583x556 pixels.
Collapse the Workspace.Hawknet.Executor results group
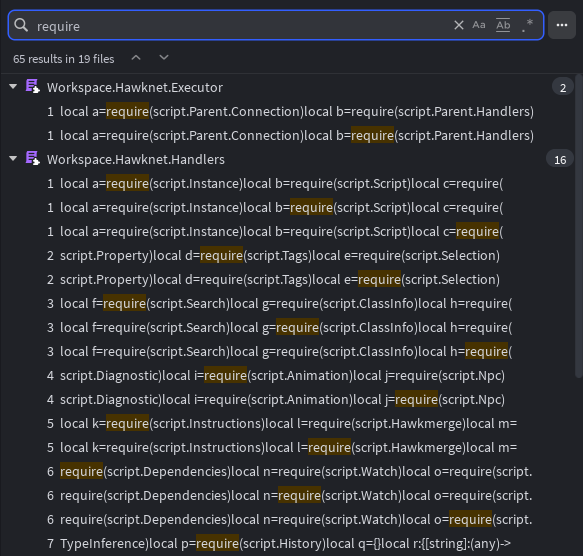point(13,87)
